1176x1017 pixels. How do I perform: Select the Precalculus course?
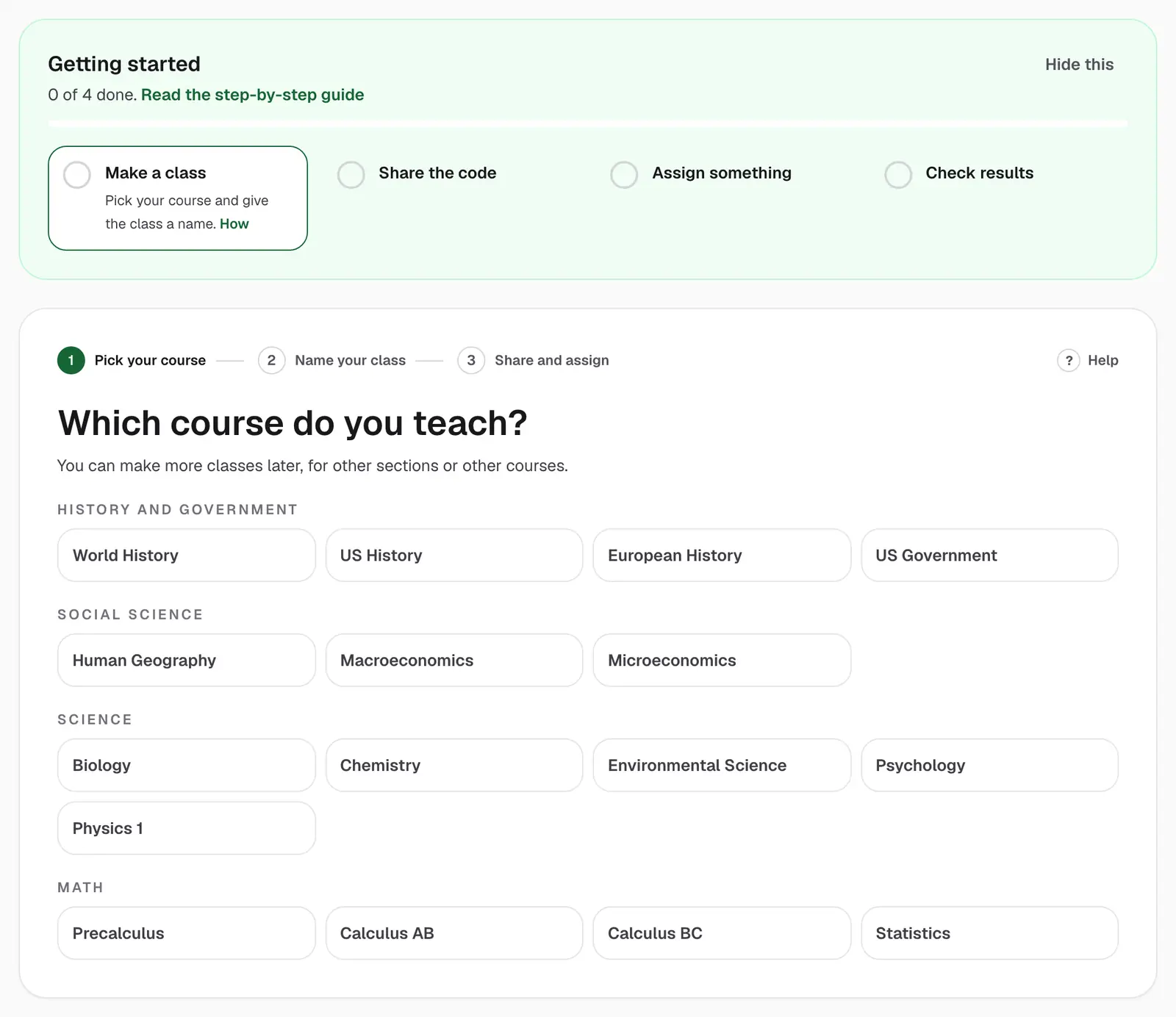(x=187, y=933)
